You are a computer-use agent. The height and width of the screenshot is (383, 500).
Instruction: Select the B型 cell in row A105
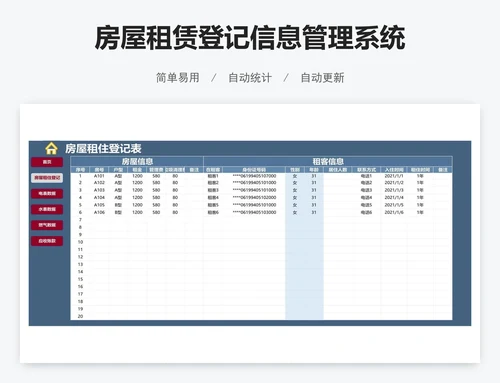(x=118, y=205)
